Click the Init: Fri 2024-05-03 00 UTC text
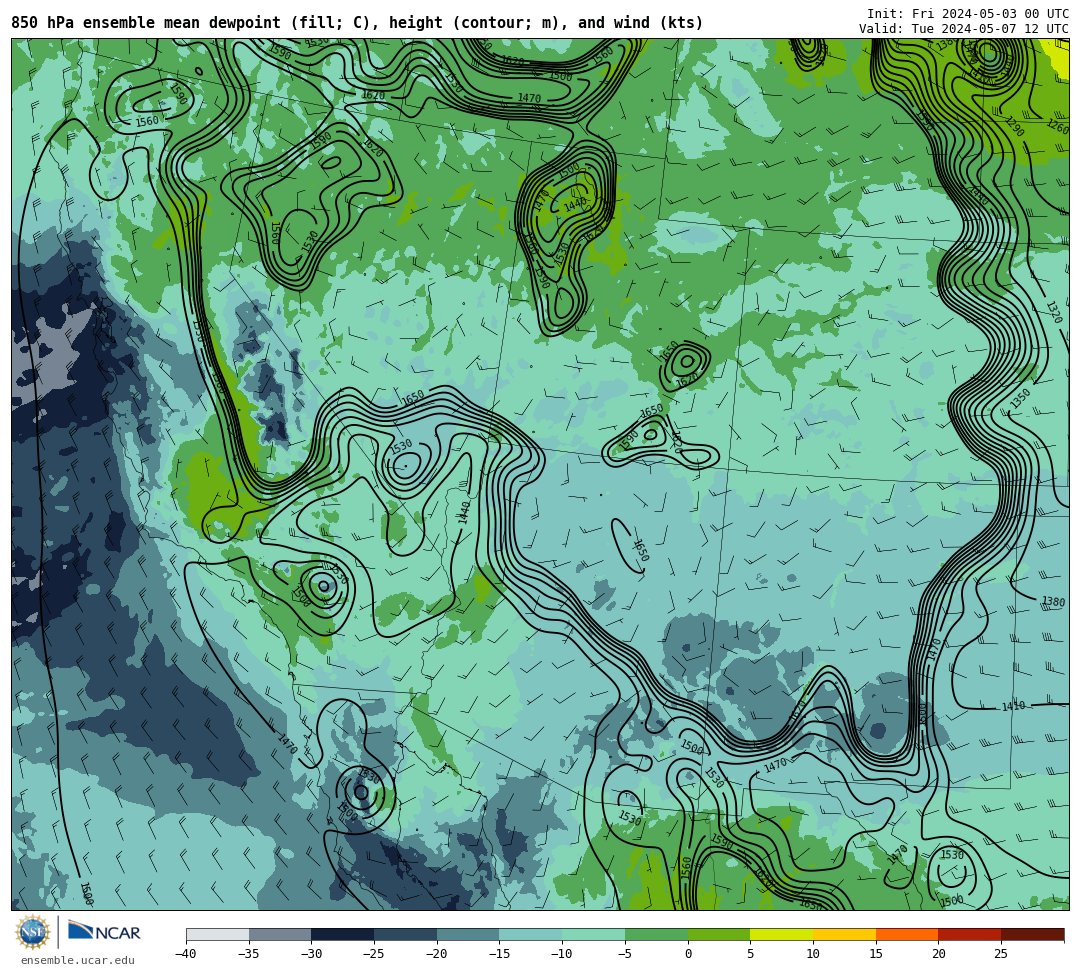1080x973 pixels. coord(968,14)
